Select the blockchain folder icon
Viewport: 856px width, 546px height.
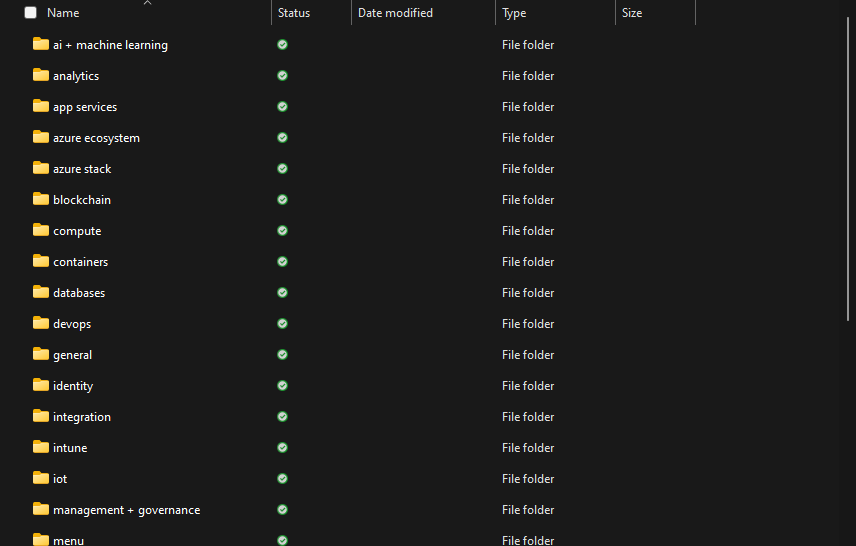(40, 199)
